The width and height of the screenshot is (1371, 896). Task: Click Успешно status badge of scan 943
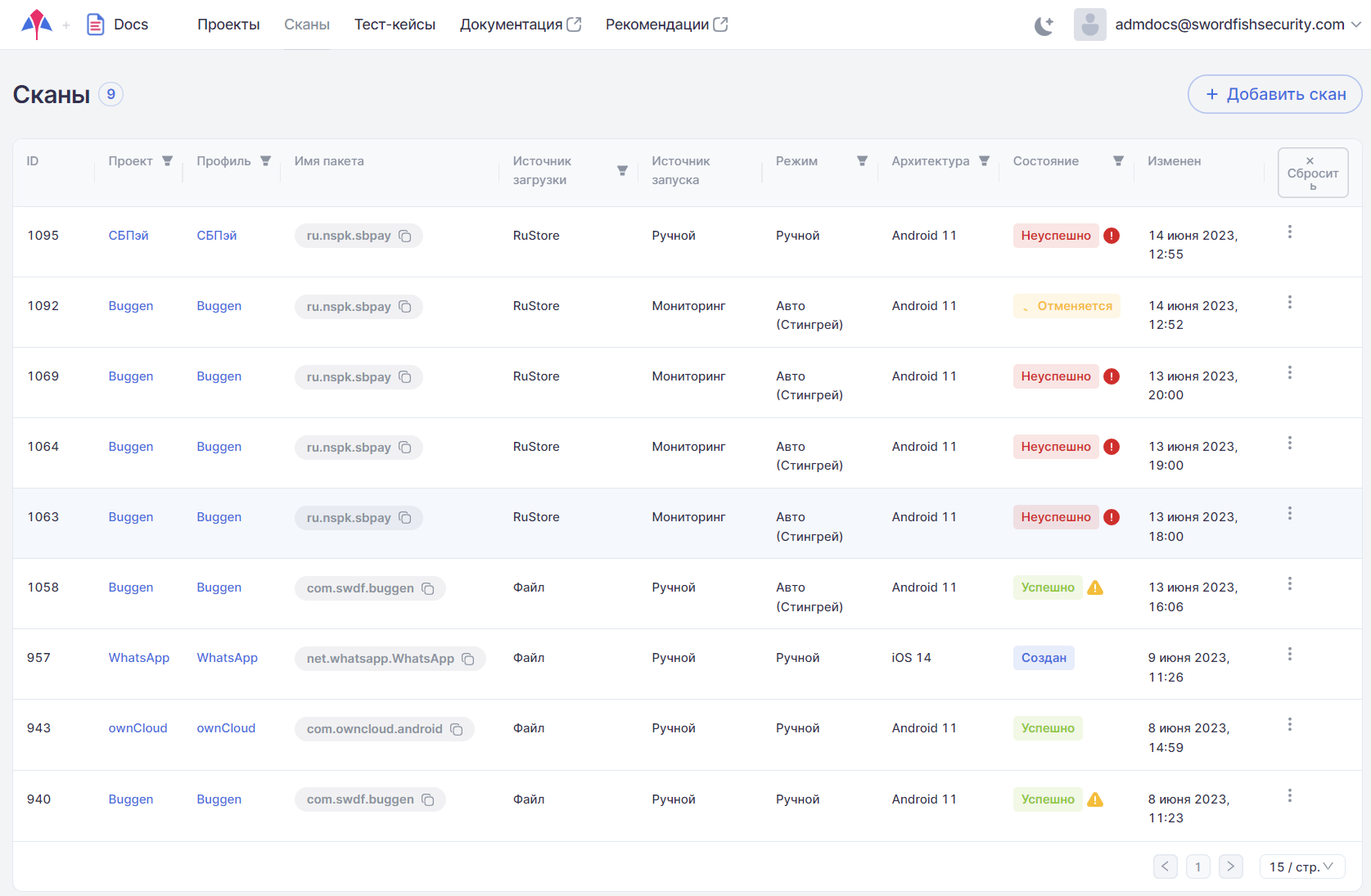point(1048,728)
